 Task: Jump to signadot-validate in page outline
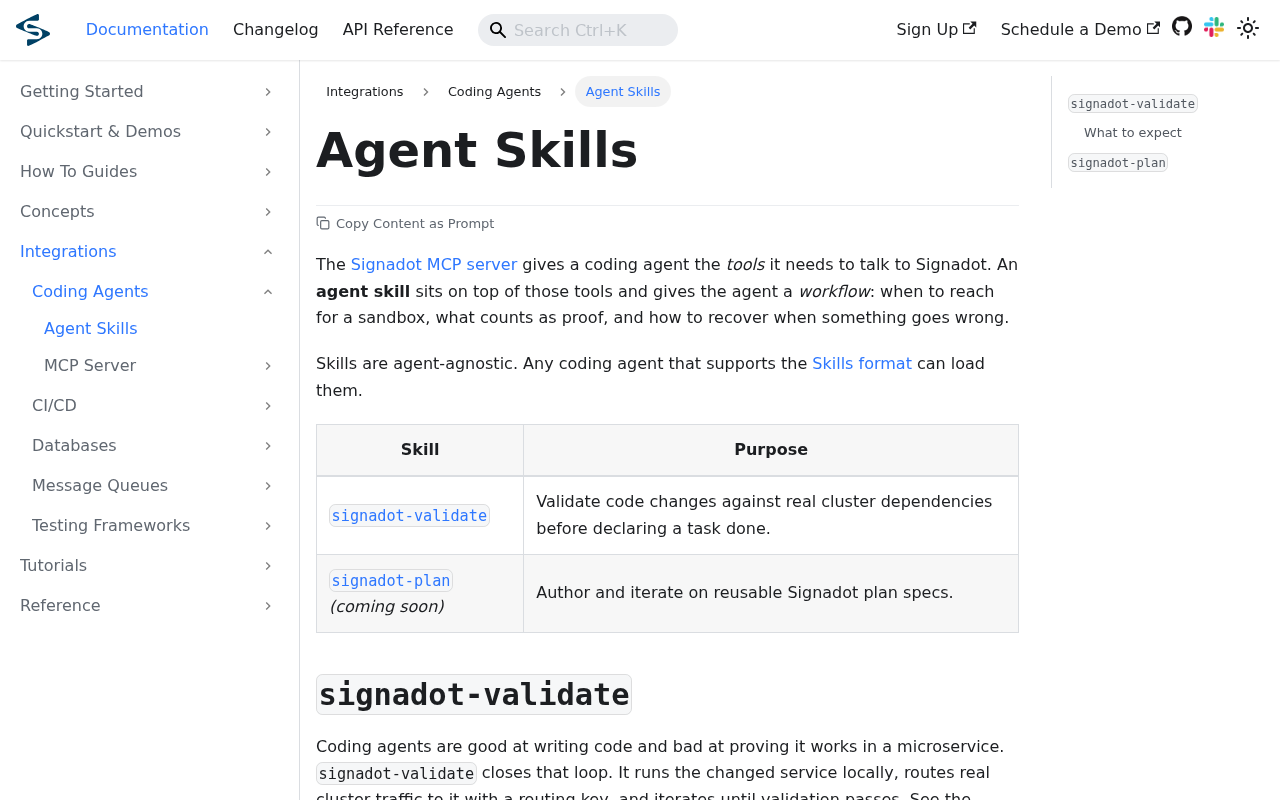pyautogui.click(x=1133, y=104)
